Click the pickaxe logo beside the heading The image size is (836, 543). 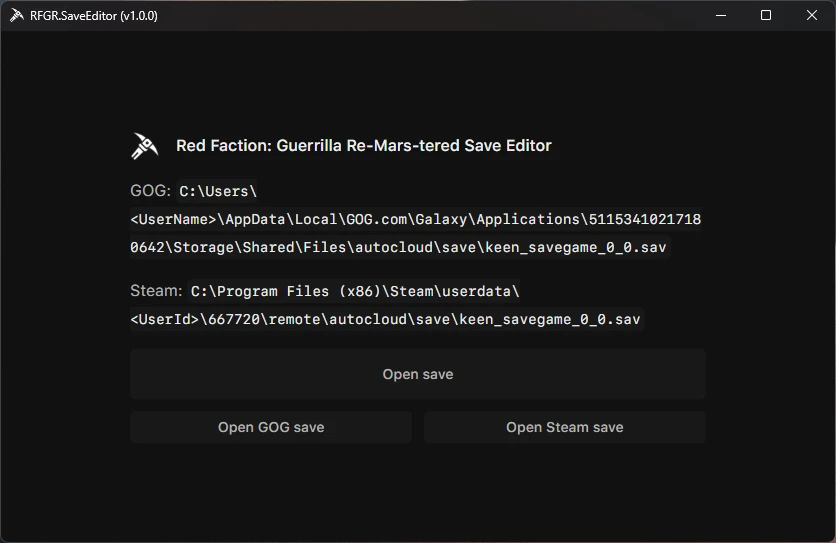point(144,146)
